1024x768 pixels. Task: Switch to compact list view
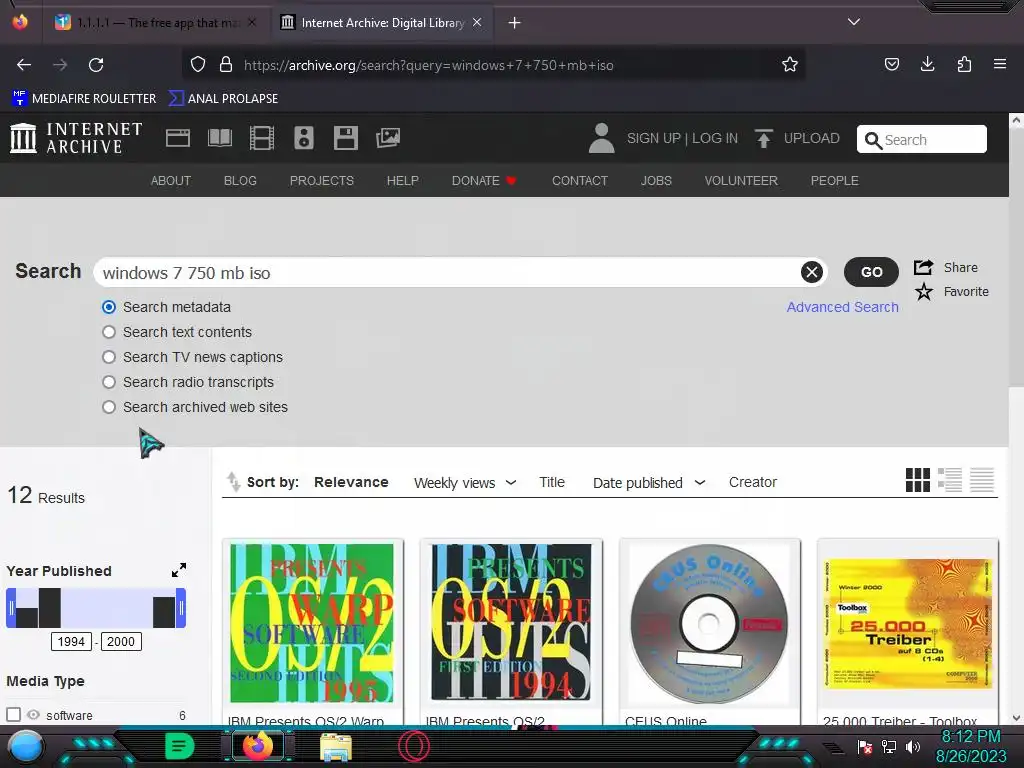(982, 480)
